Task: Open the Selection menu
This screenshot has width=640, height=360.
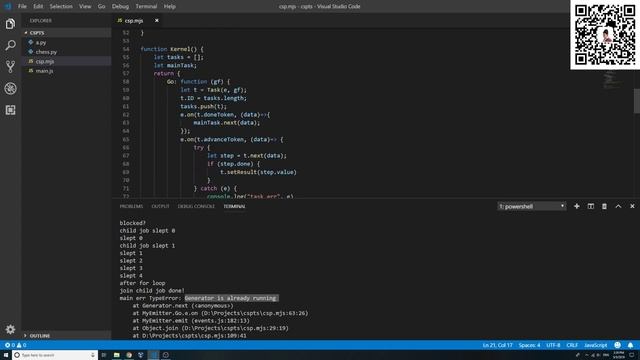Action: pyautogui.click(x=61, y=7)
